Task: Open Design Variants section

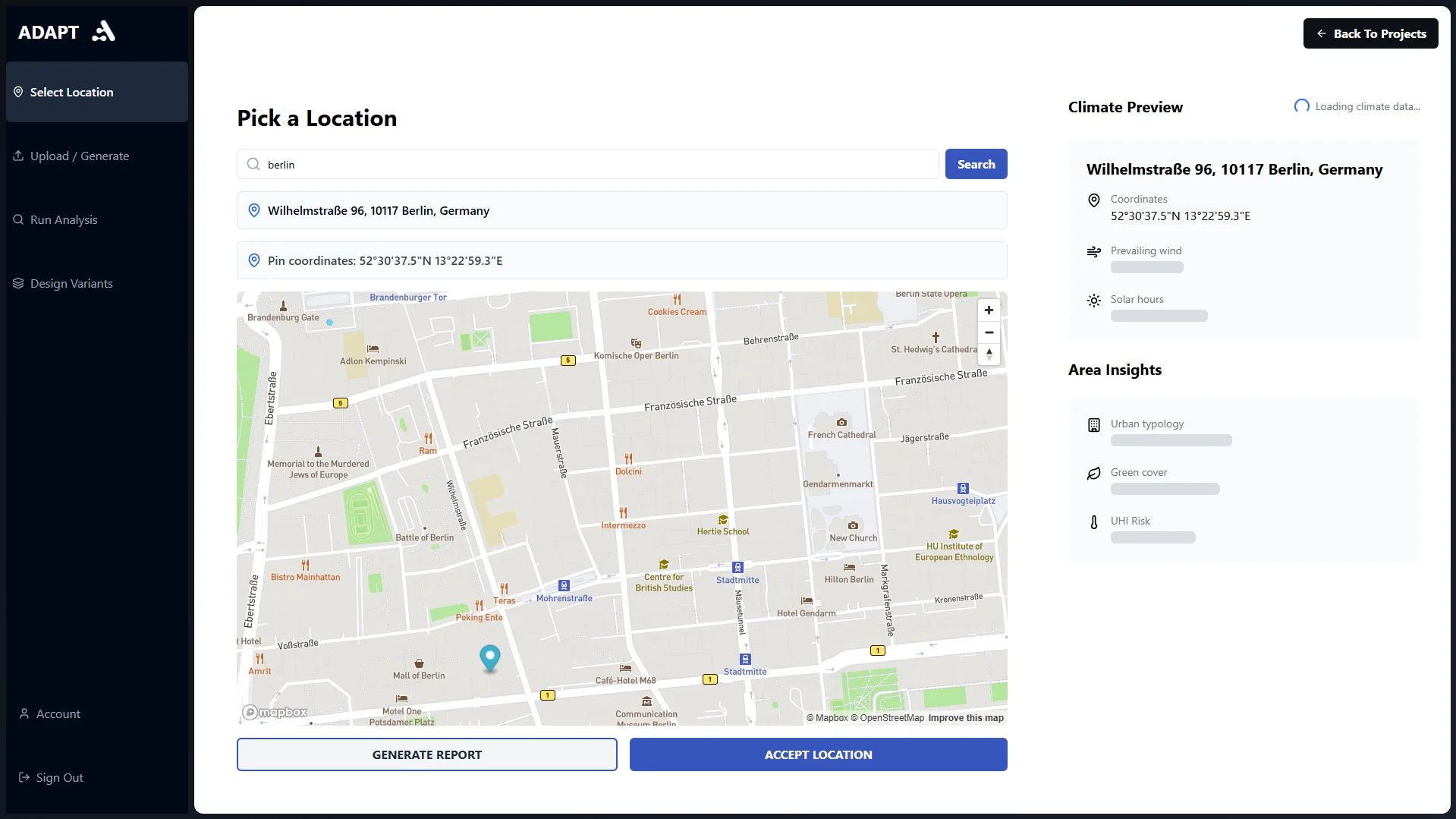Action: click(x=97, y=283)
